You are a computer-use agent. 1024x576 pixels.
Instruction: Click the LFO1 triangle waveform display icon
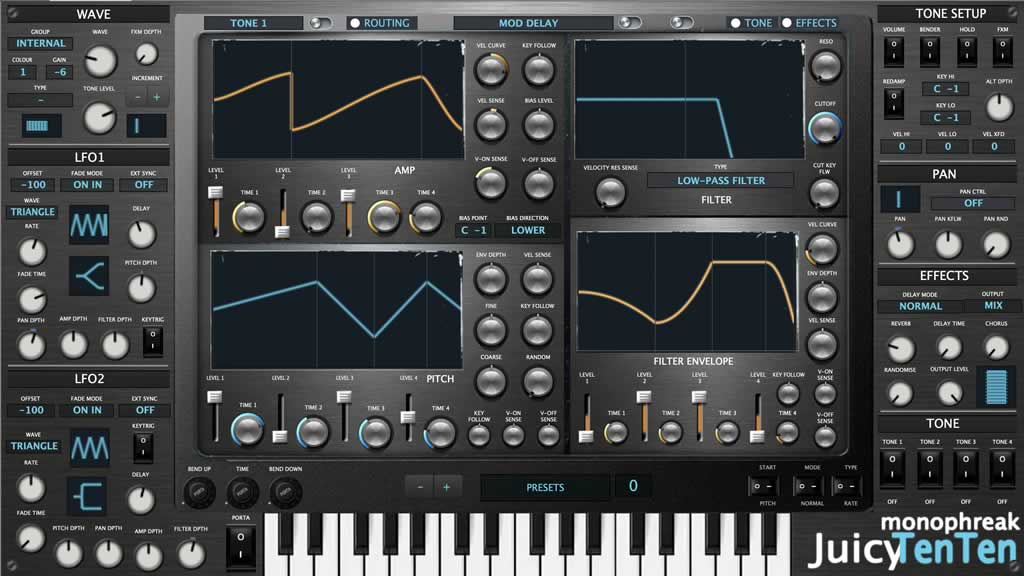click(88, 224)
